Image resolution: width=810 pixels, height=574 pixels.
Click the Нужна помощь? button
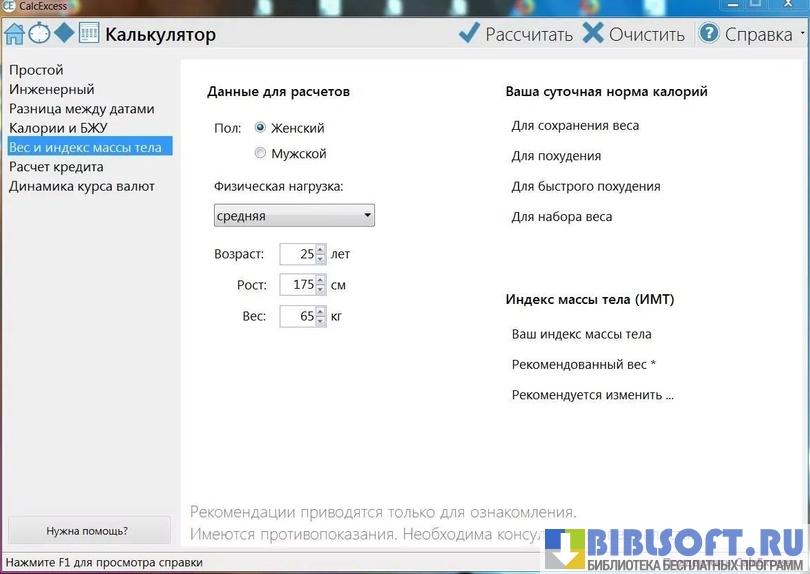point(88,531)
